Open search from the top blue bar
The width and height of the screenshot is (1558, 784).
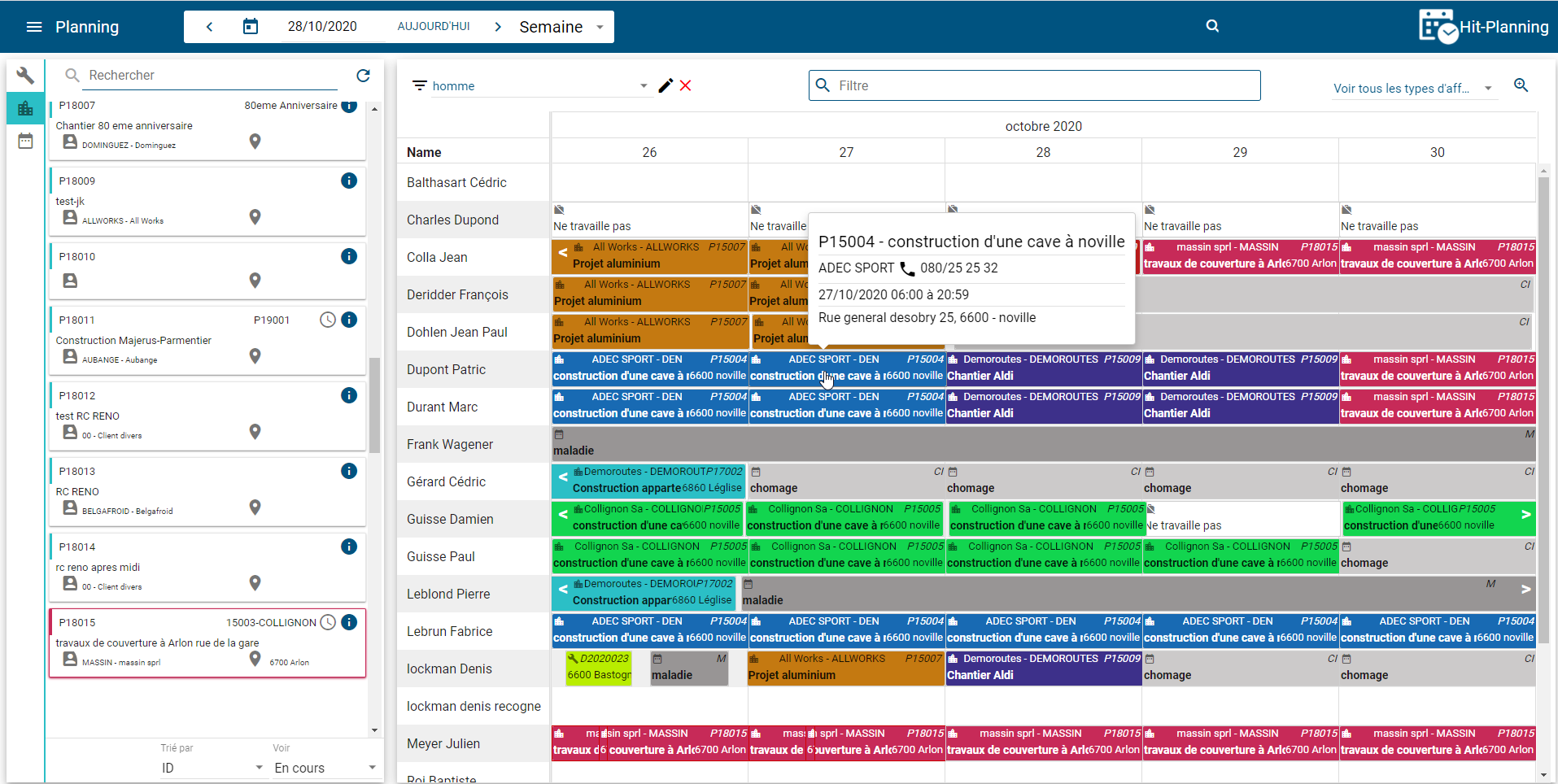(x=1211, y=25)
